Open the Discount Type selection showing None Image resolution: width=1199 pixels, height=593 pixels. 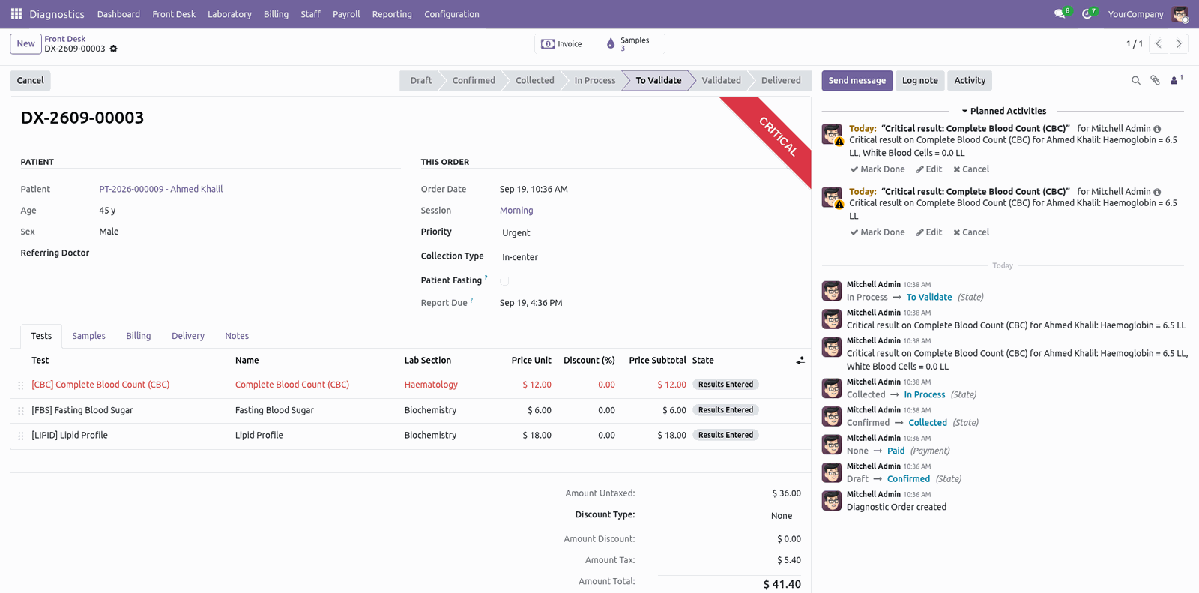781,516
